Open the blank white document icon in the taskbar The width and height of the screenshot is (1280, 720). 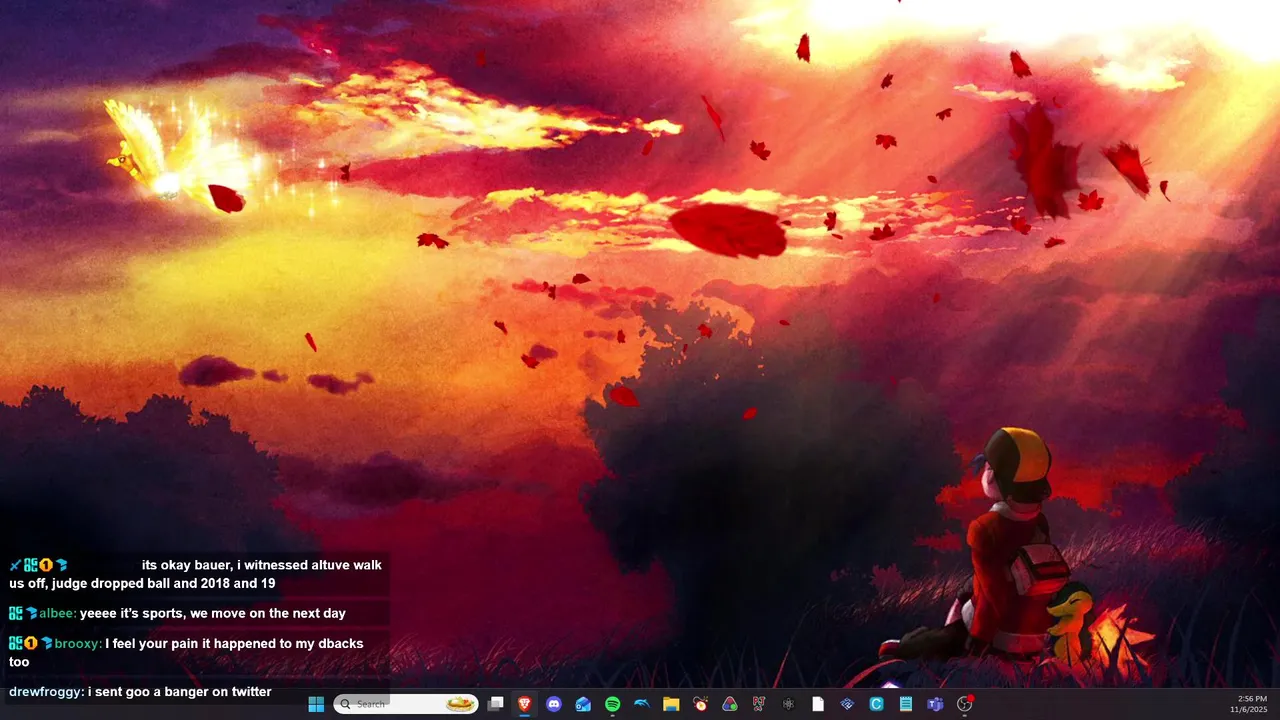tap(818, 704)
